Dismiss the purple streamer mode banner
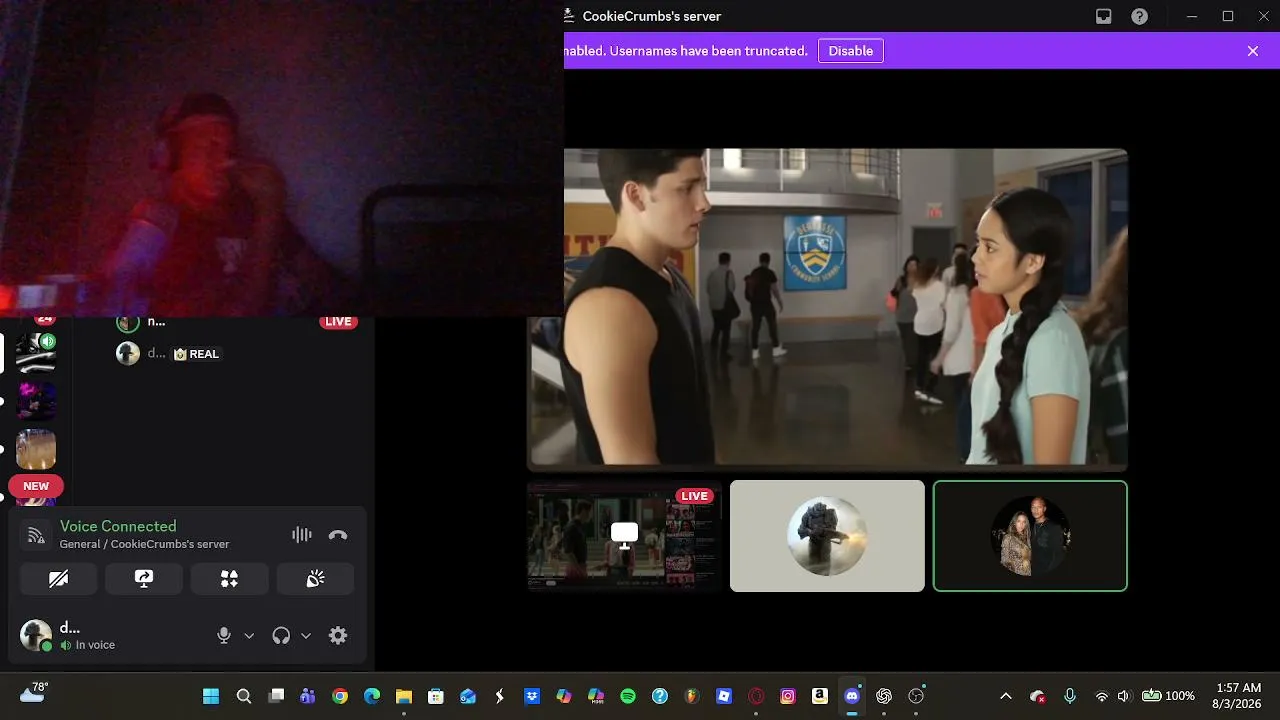The image size is (1280, 720). [x=1253, y=51]
